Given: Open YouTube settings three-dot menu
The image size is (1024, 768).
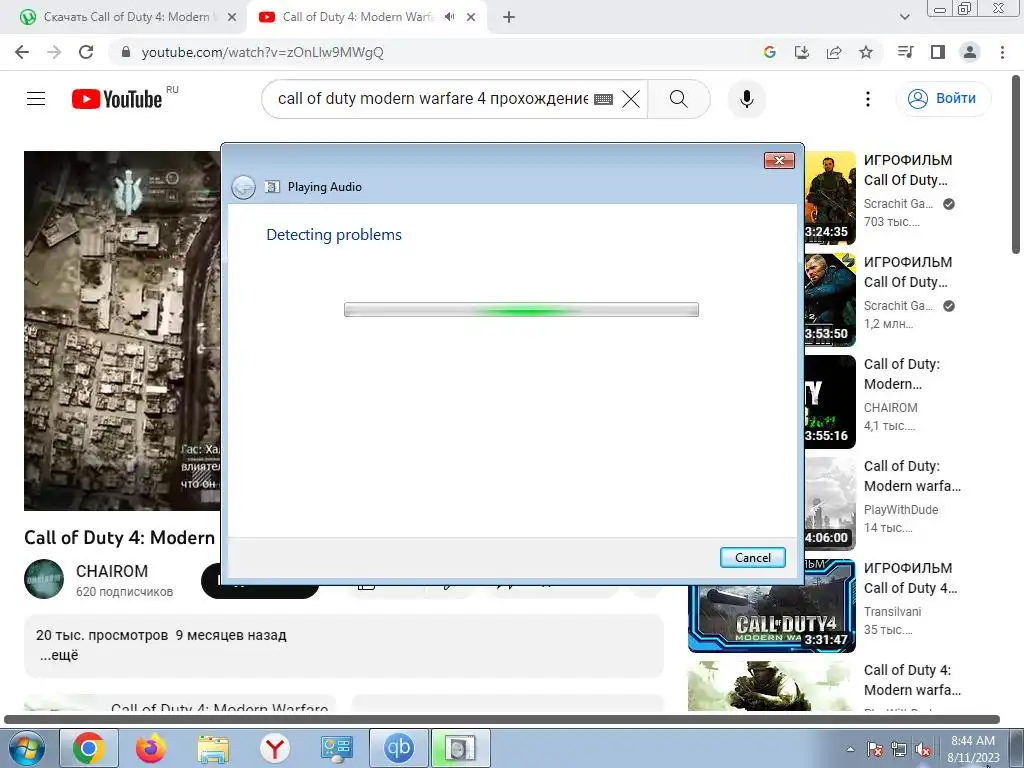Looking at the screenshot, I should [x=867, y=99].
